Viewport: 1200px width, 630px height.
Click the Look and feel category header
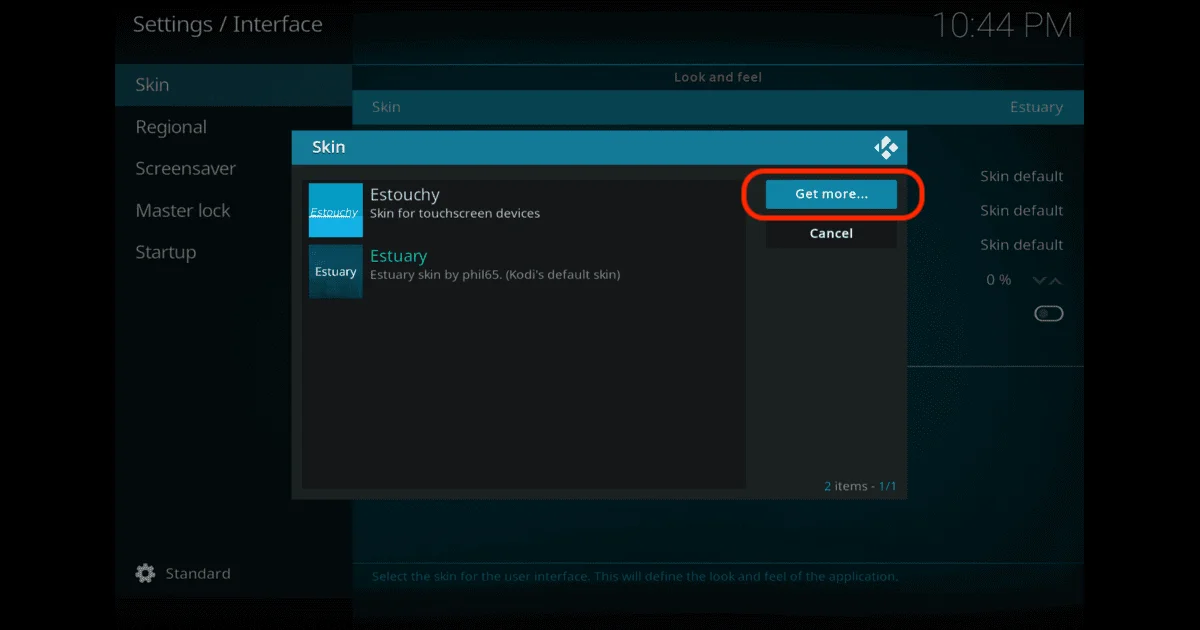(x=717, y=77)
